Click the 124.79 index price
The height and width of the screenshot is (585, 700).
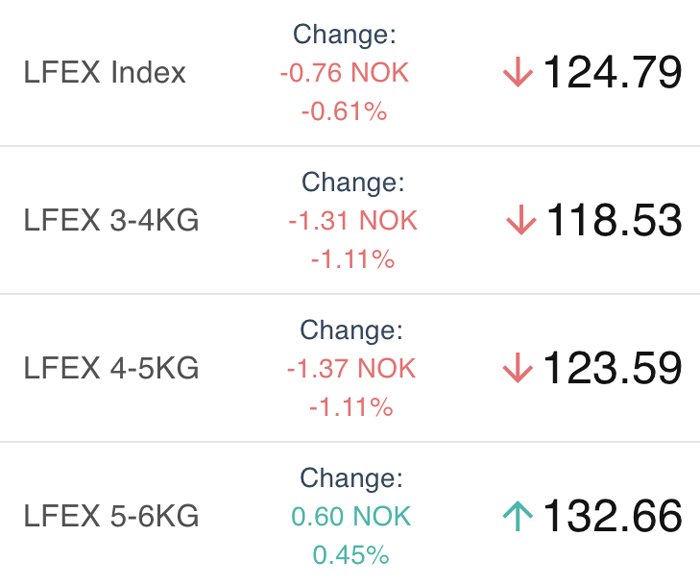612,72
